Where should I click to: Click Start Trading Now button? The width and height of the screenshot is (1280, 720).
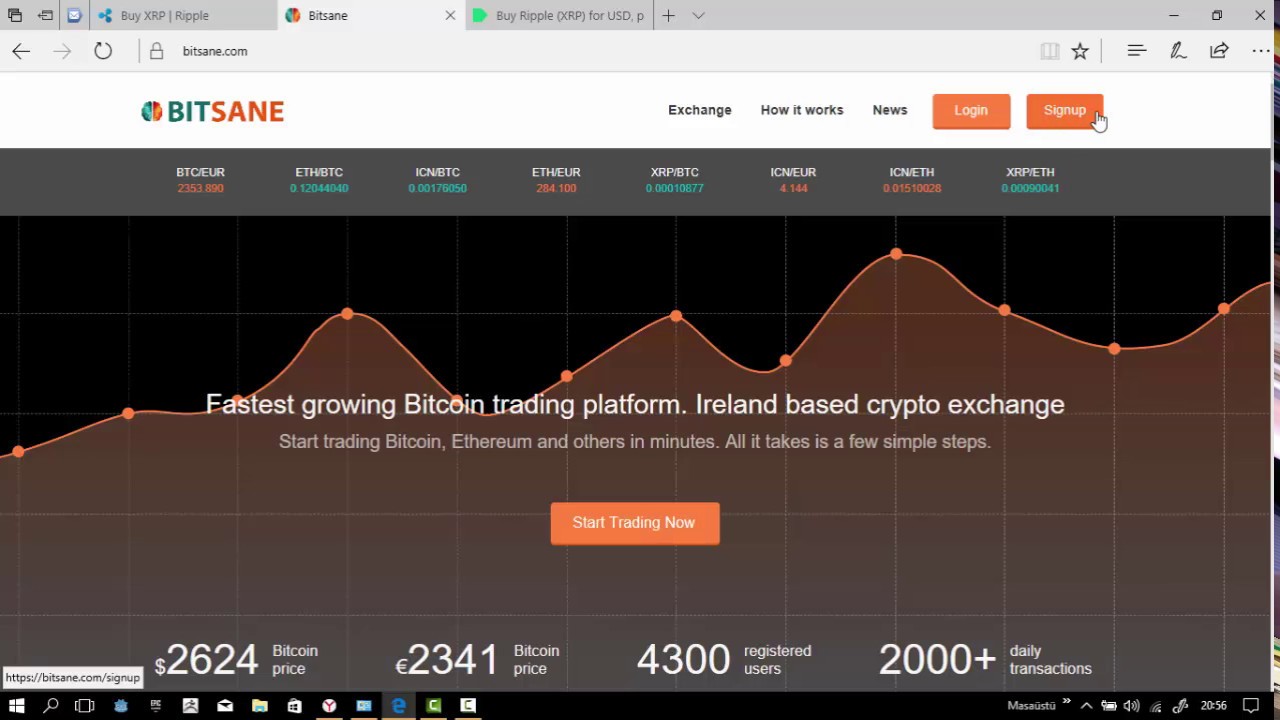(635, 523)
